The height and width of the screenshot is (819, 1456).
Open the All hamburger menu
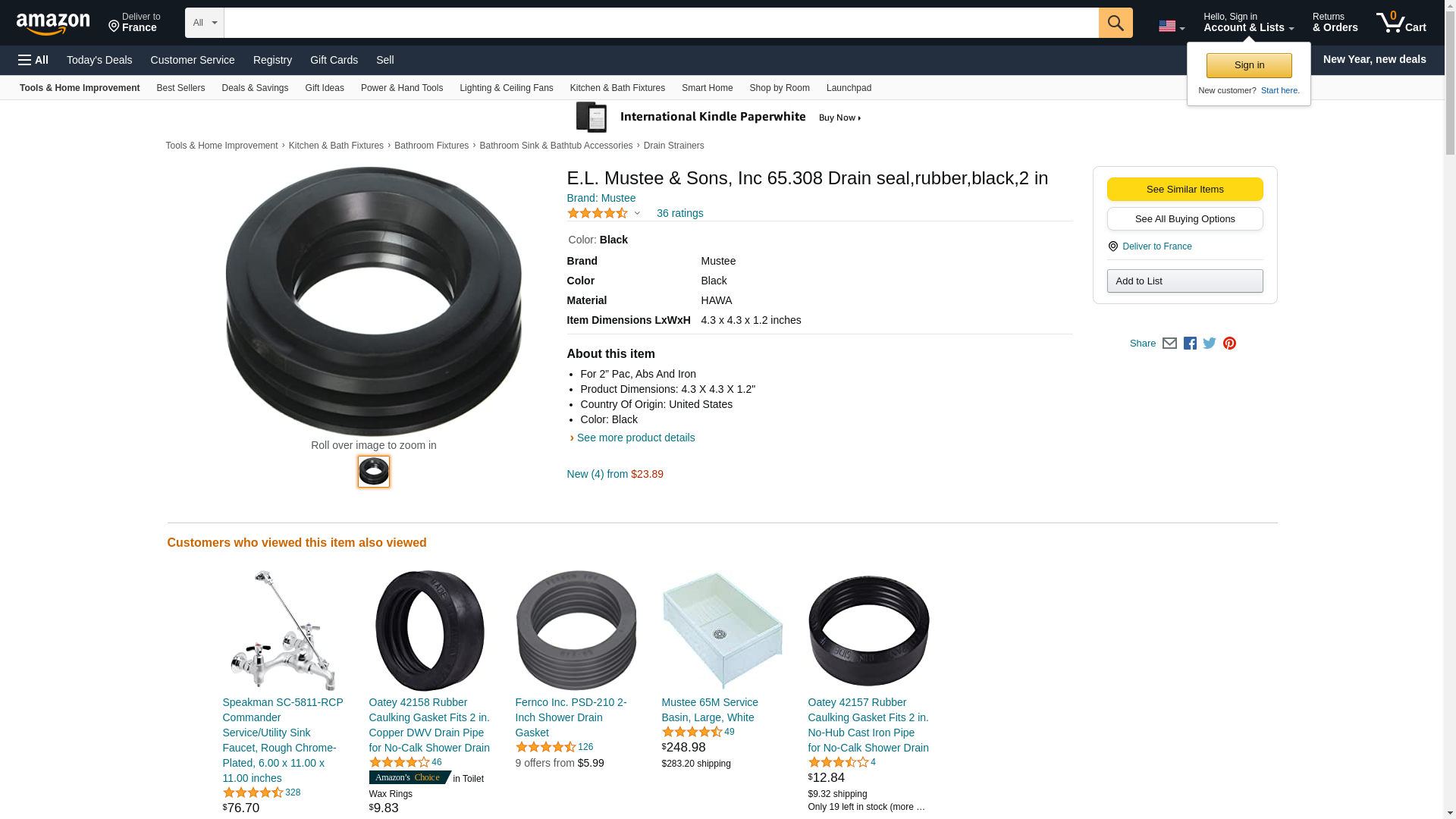pyautogui.click(x=33, y=60)
